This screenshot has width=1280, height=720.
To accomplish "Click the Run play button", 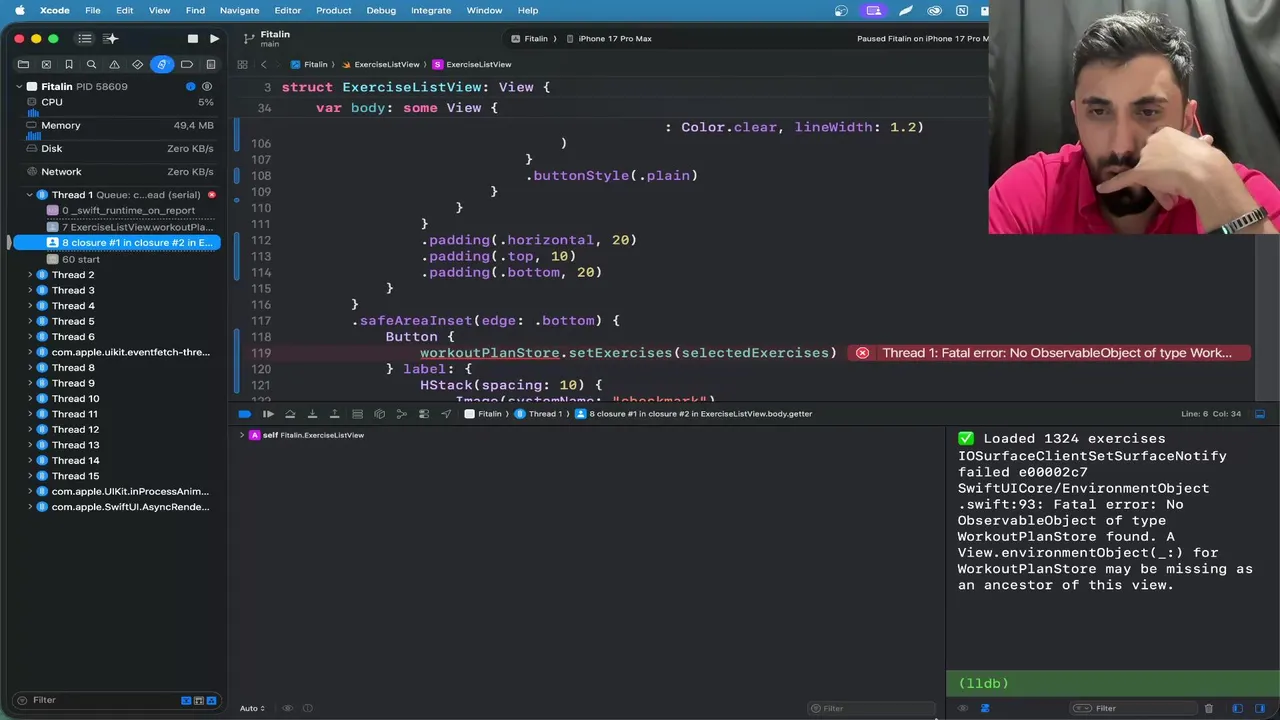I will [x=214, y=39].
